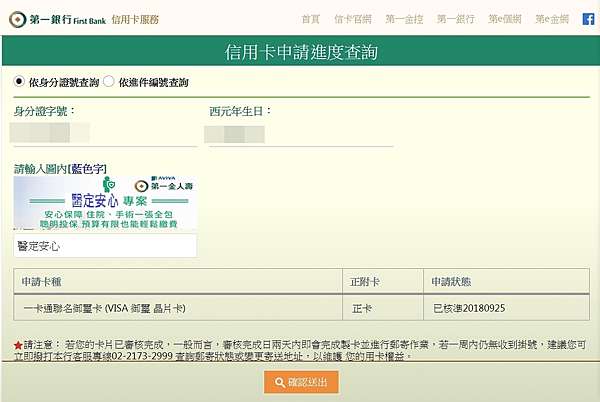Click the 信用卡申請進度查詢 page title
600x402 pixels.
coord(301,52)
